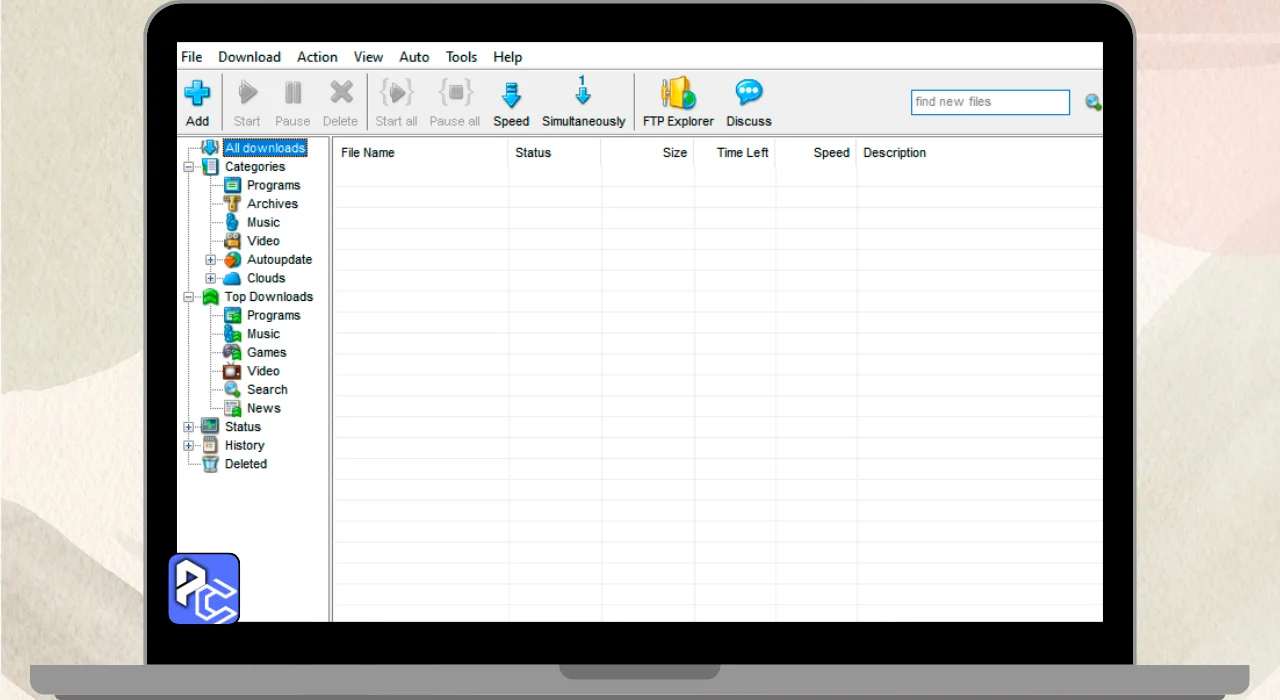Open the Action menu
The image size is (1280, 700).
tap(317, 57)
